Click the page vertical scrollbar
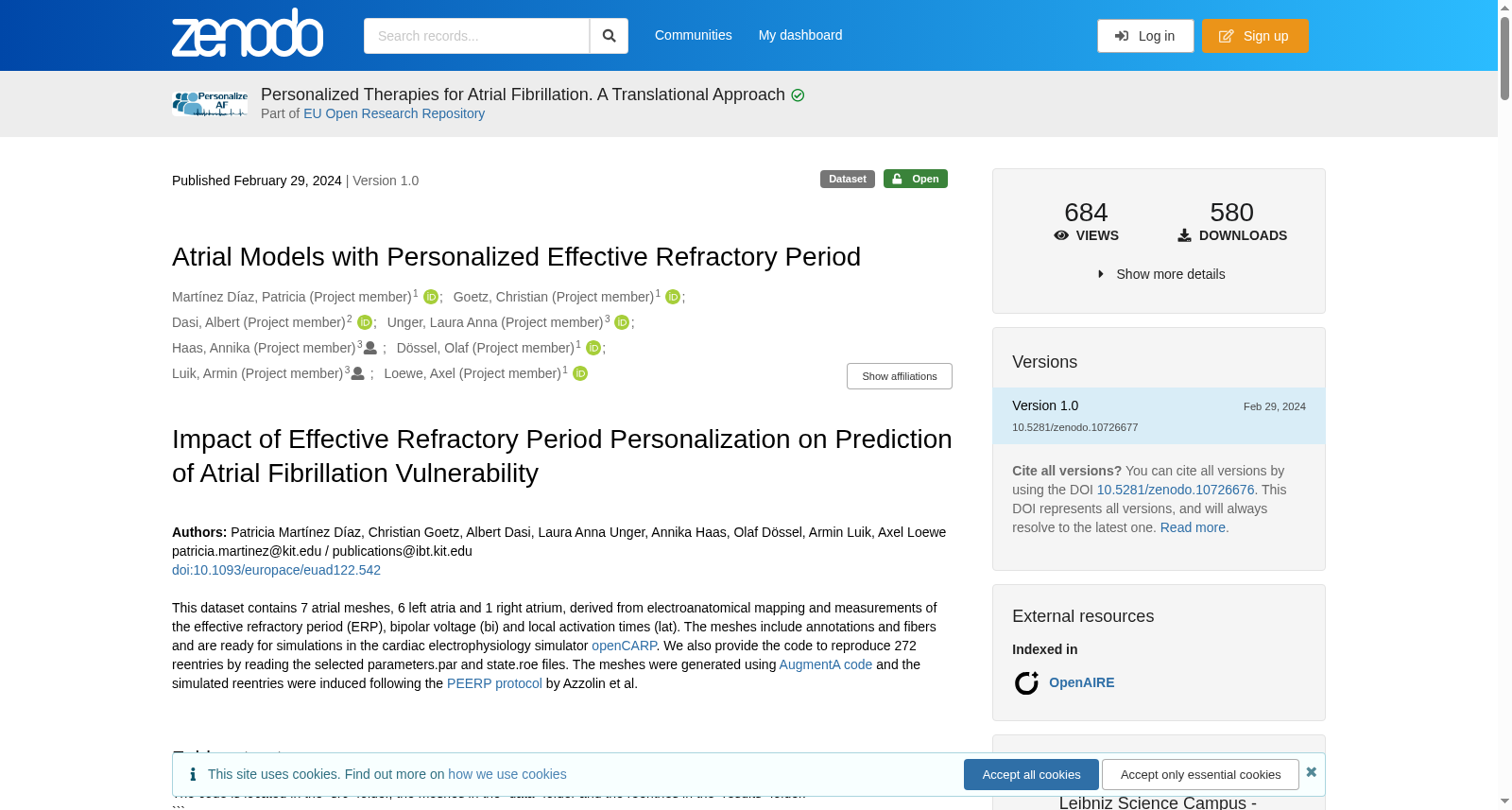The height and width of the screenshot is (810, 1512). 1504,405
